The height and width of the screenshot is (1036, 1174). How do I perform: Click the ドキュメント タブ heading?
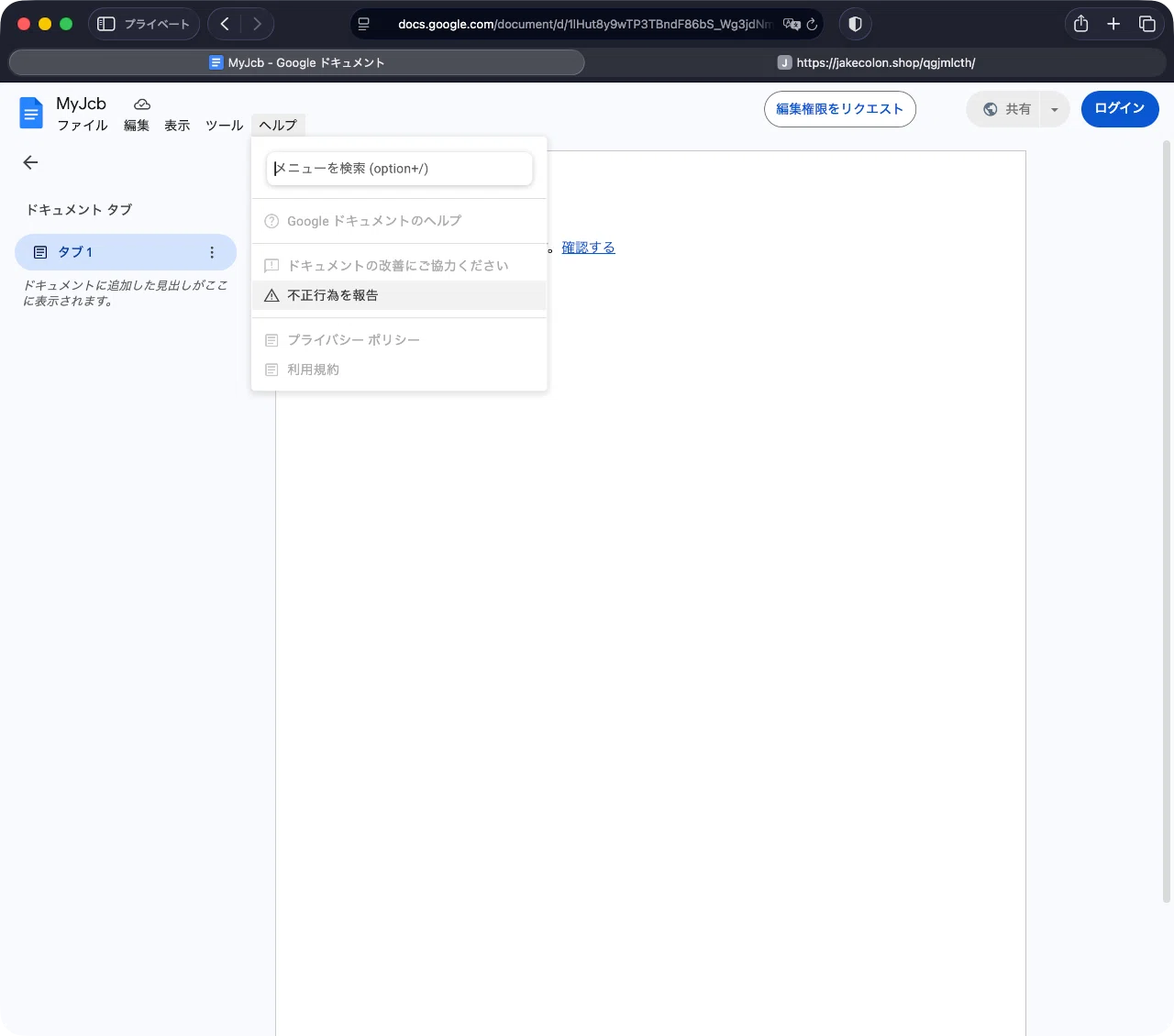[x=79, y=210]
